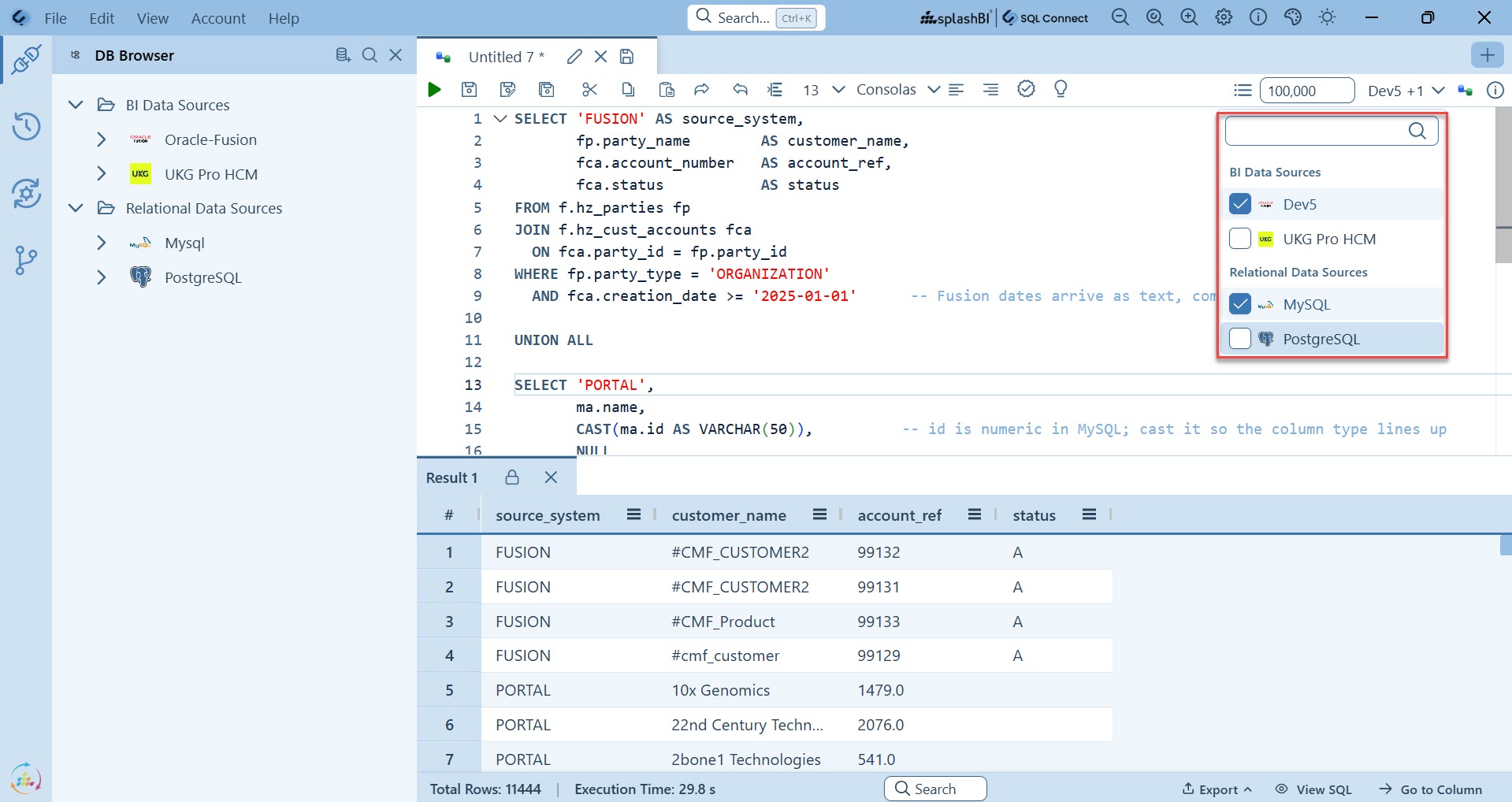
Task: Check the PostgreSQL data source checkbox
Action: click(x=1240, y=339)
